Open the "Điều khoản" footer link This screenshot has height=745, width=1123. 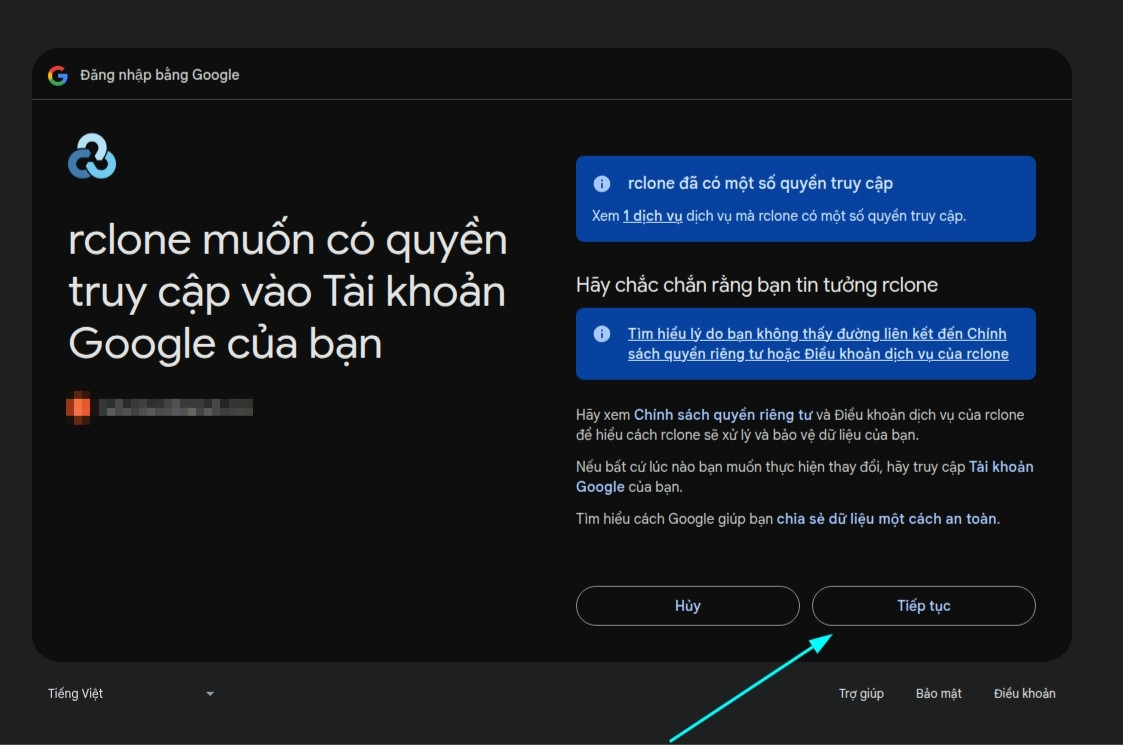click(x=1023, y=692)
